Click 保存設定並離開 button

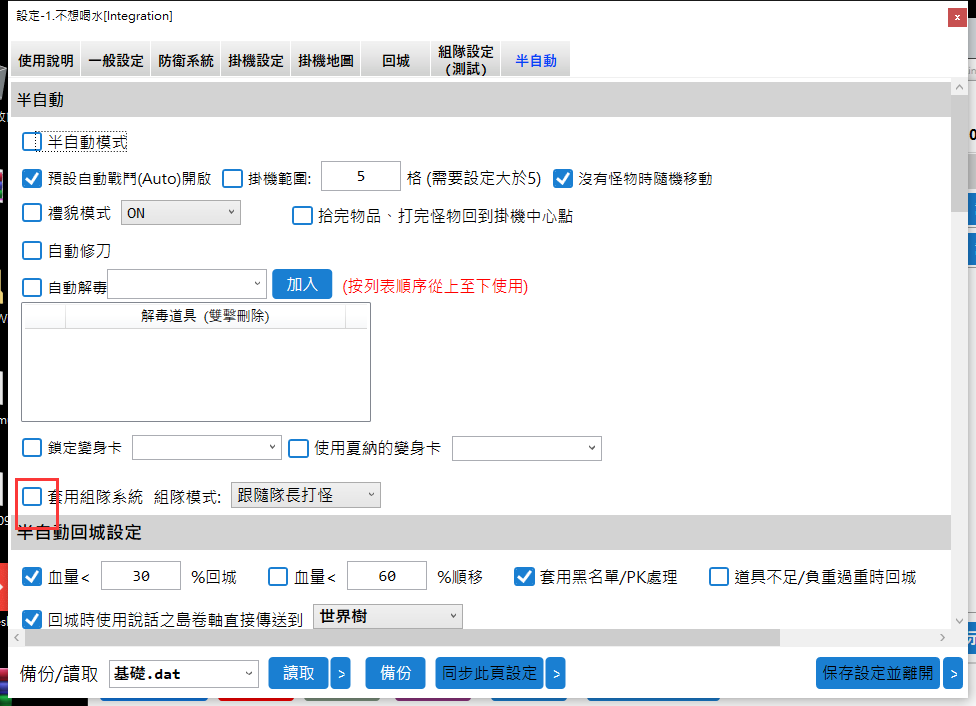click(x=878, y=673)
